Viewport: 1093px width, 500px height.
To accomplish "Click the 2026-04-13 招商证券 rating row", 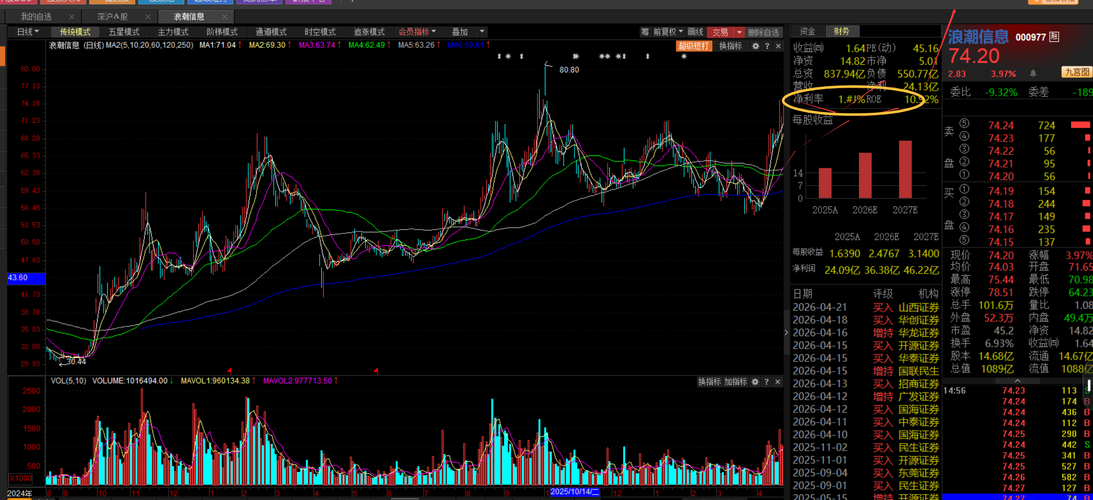I will [866, 384].
